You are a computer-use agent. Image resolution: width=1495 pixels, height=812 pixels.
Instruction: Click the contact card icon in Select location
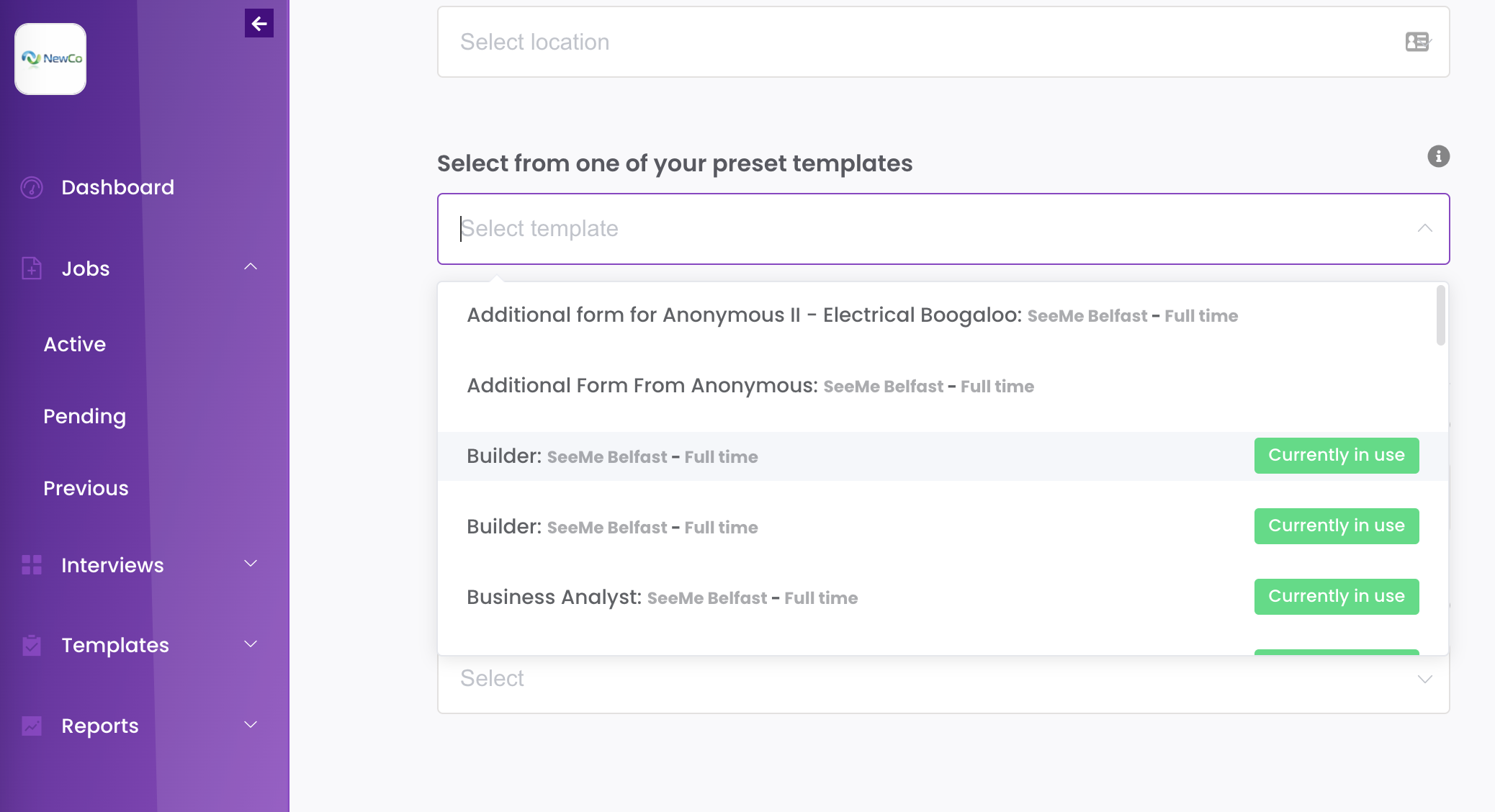coord(1416,42)
